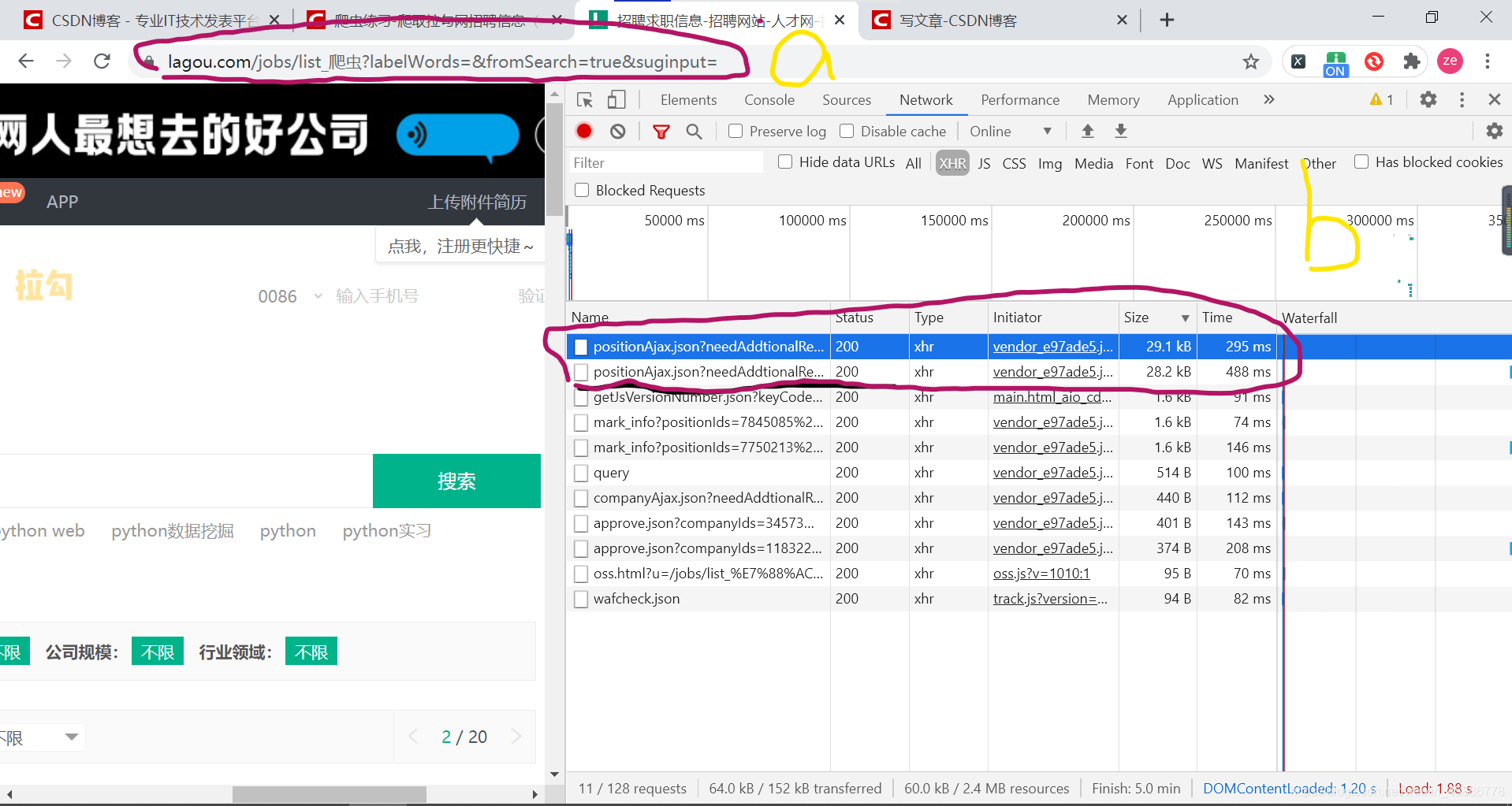Open the Performance tab
Image resolution: width=1512 pixels, height=806 pixels.
1020,100
